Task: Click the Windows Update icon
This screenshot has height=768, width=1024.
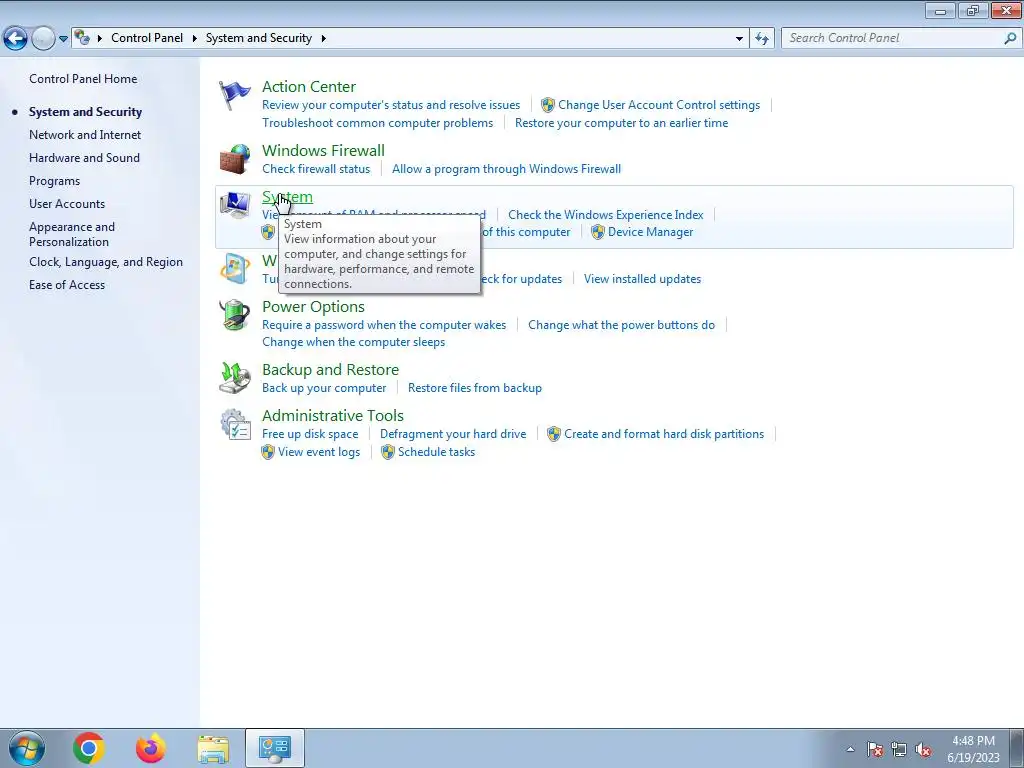Action: tap(234, 268)
